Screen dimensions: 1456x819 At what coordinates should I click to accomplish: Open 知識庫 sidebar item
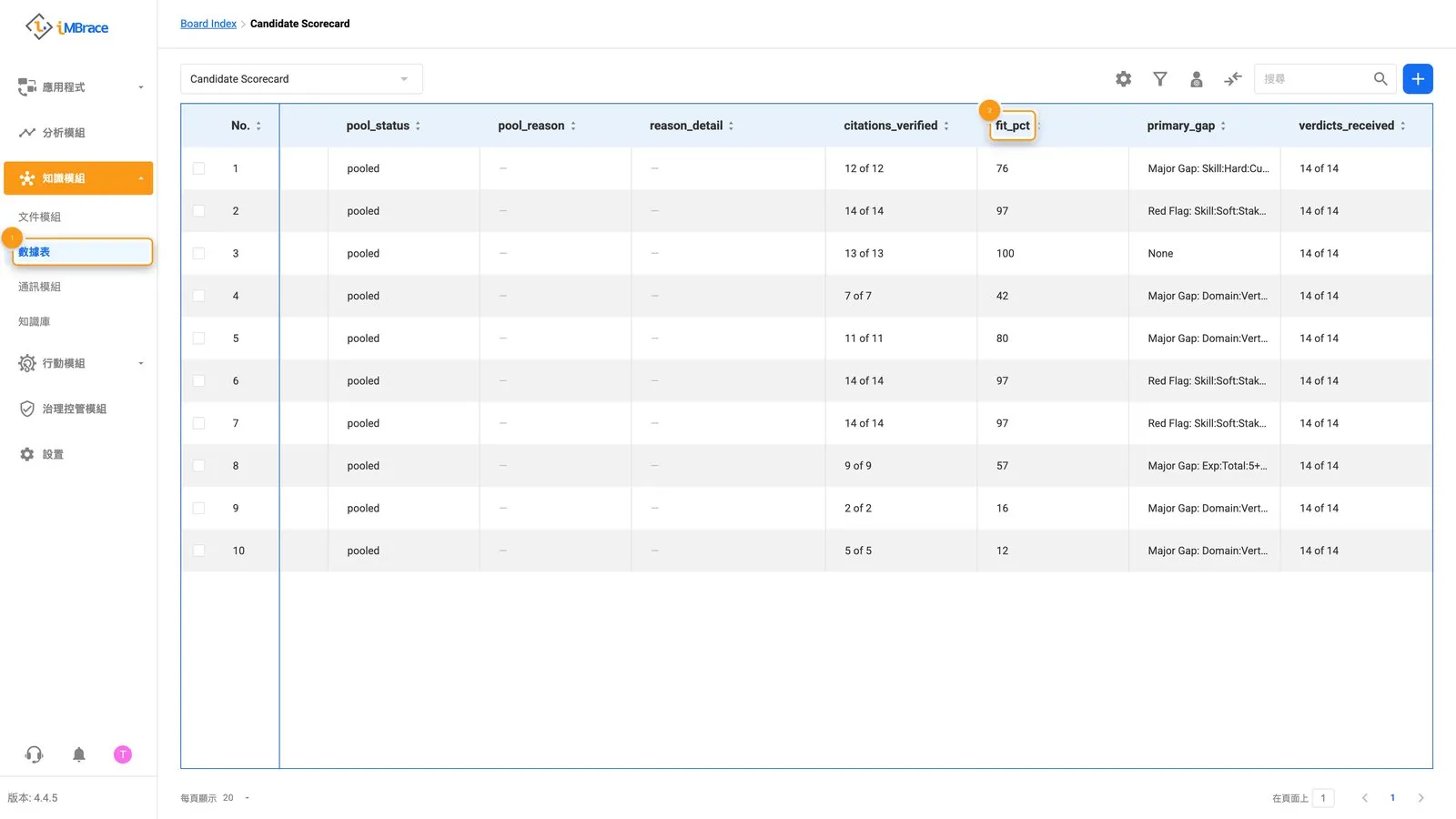point(35,321)
